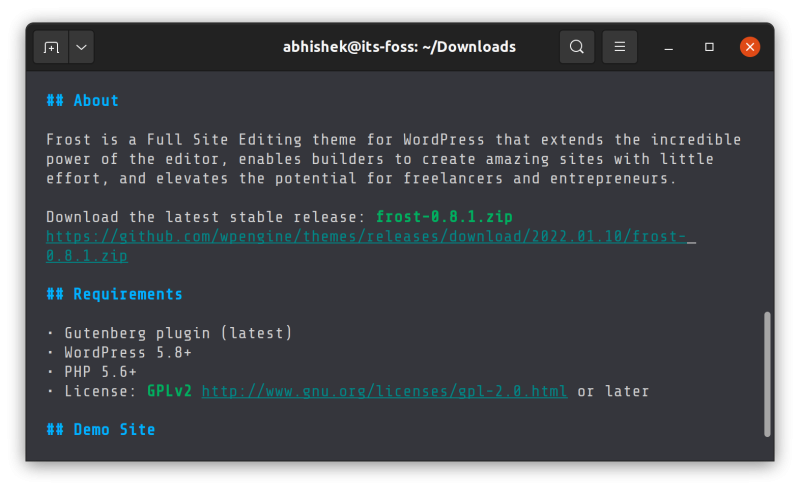The image size is (800, 490).
Task: Open the gnu.org gpl-2.0 license link
Action: pos(384,391)
